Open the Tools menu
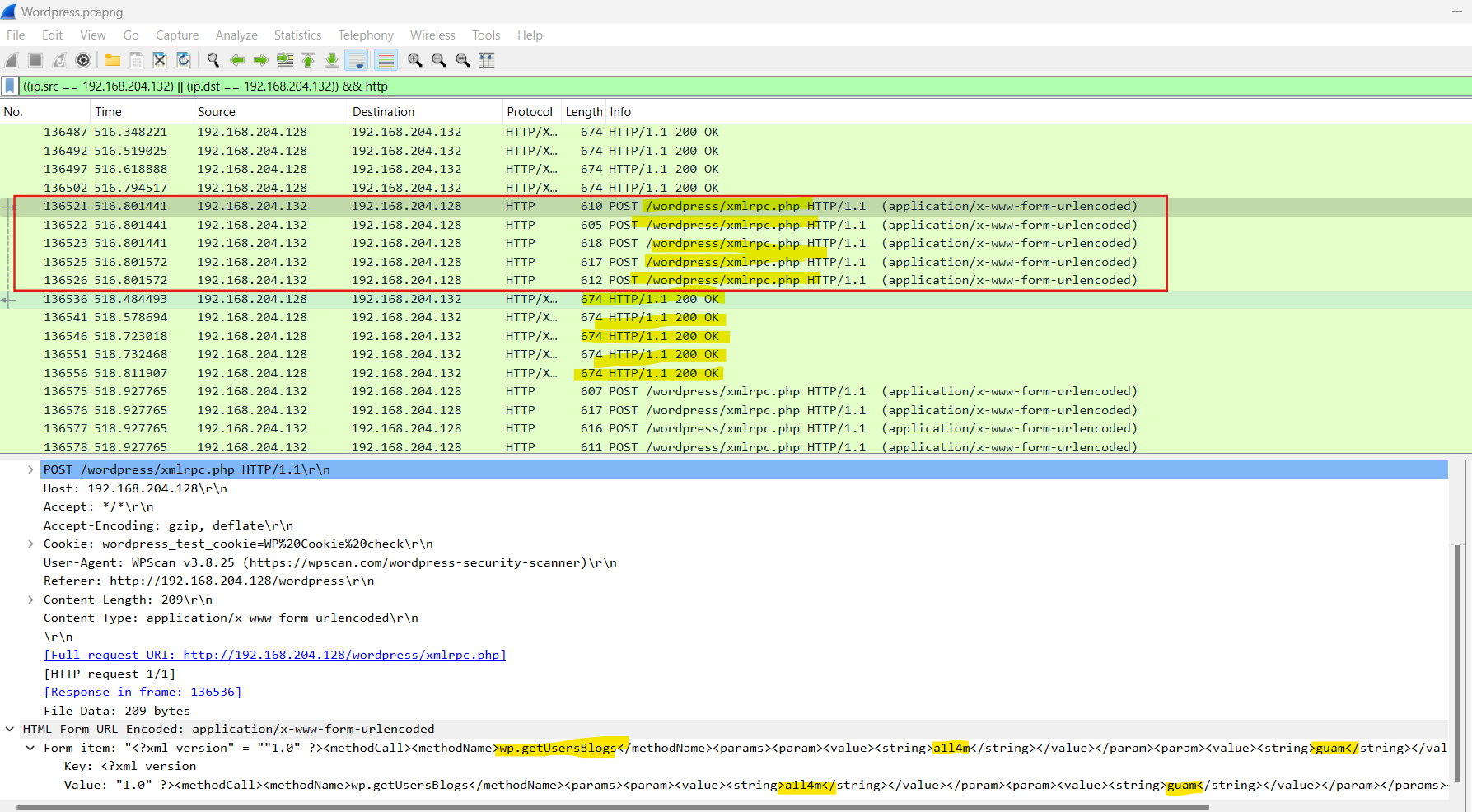Viewport: 1472px width, 812px height. click(x=486, y=35)
